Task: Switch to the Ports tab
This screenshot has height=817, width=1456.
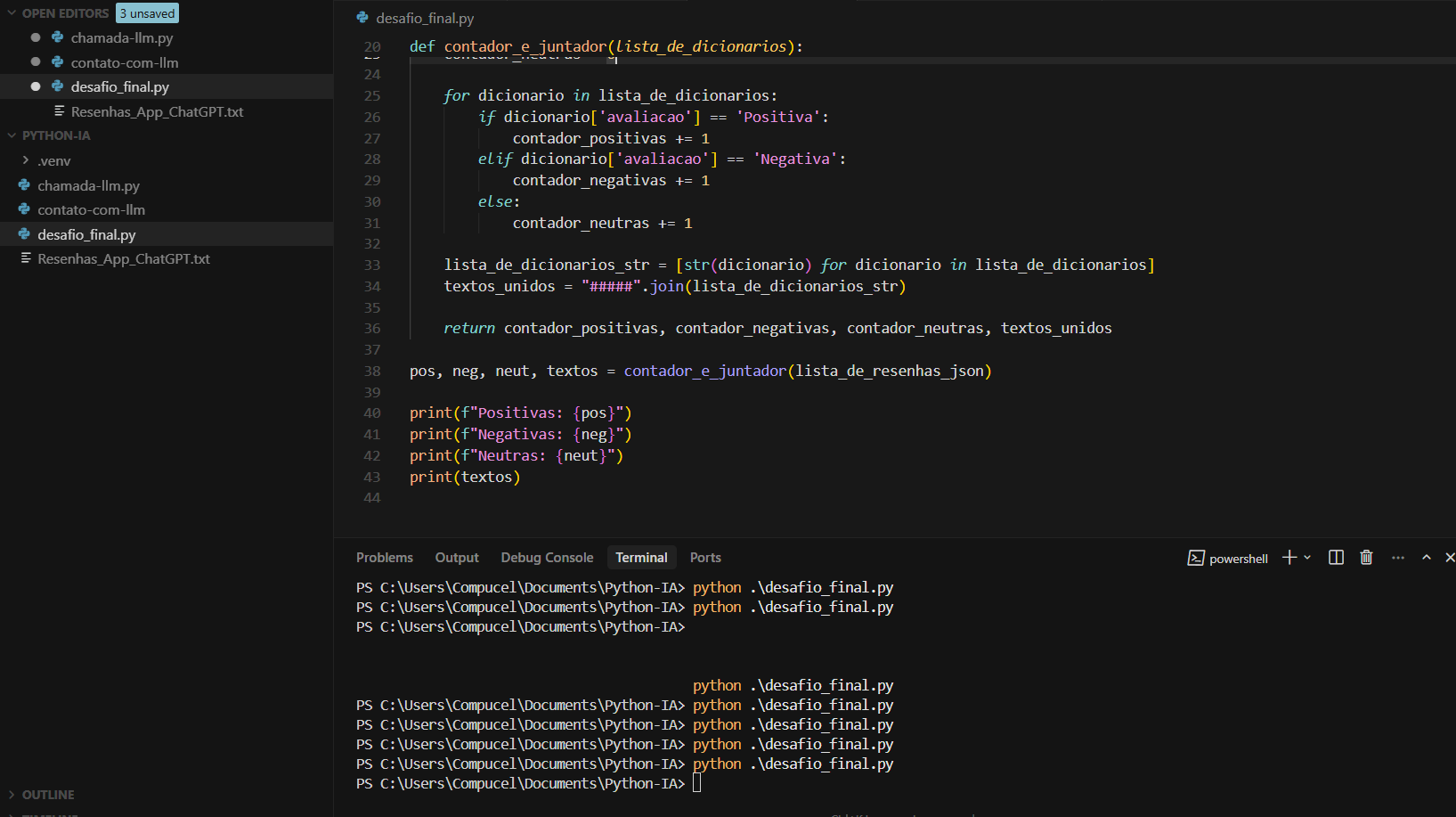Action: 704,558
